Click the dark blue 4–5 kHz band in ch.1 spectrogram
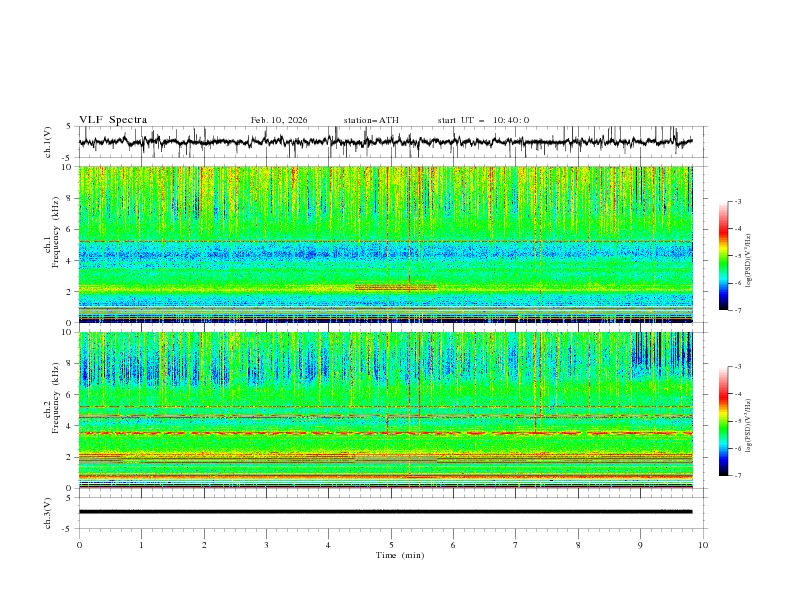792x612 pixels. [x=385, y=251]
